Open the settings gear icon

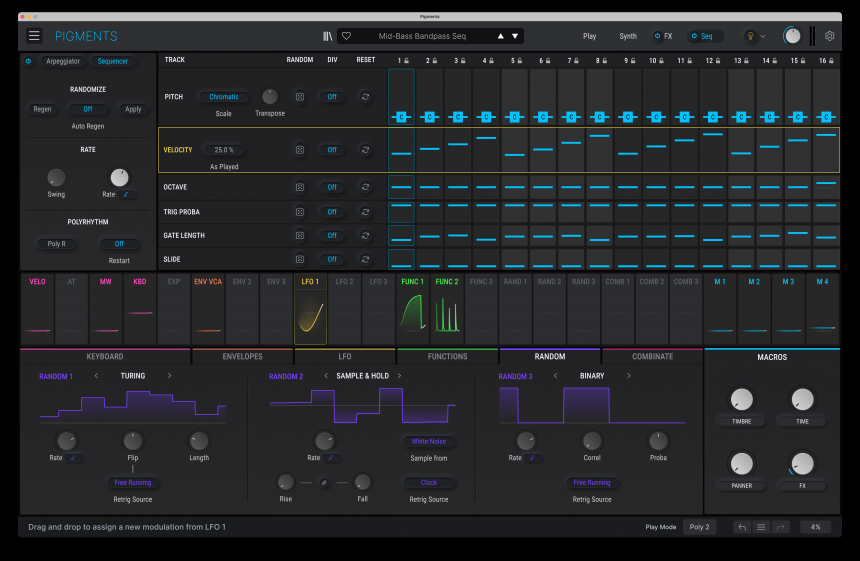829,36
